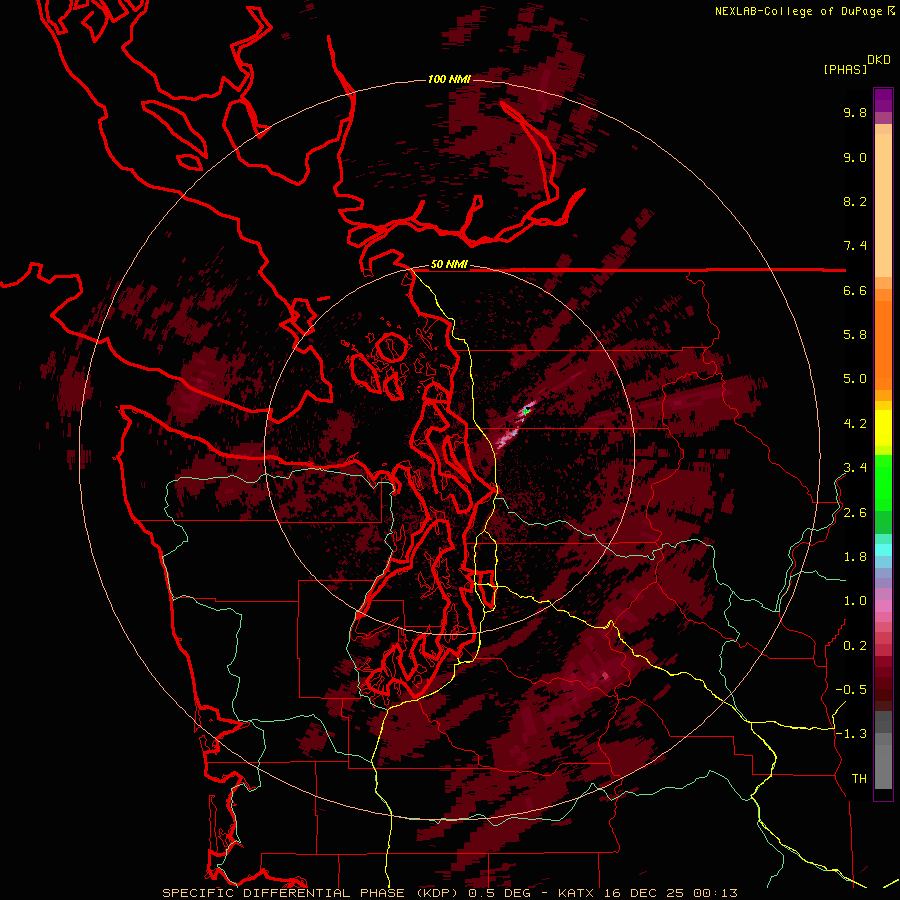Click the NEXLAB-College of DuPage credit text
This screenshot has height=900, width=900.
[x=798, y=11]
